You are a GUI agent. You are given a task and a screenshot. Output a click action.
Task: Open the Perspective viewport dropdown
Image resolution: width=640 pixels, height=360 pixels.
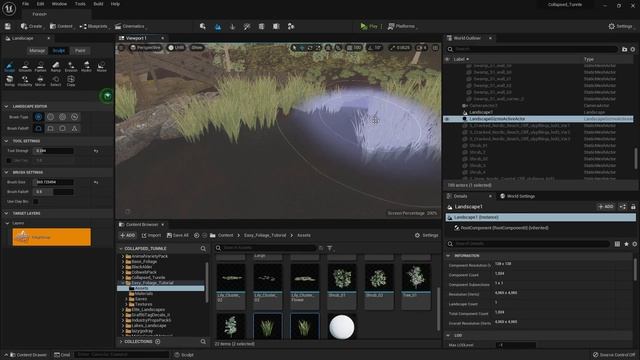point(146,48)
